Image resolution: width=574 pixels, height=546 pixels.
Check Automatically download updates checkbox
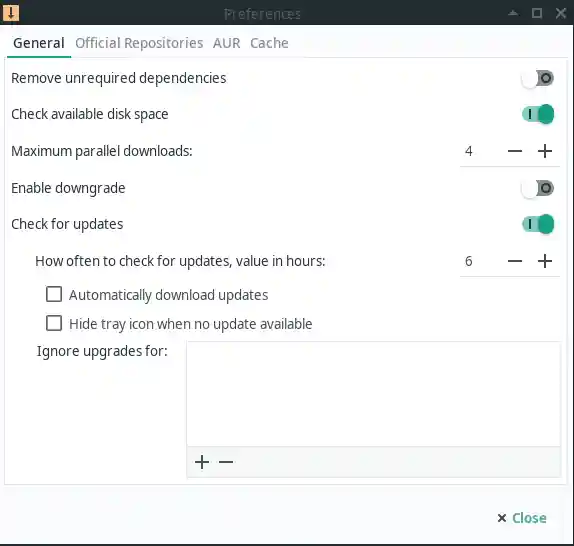(54, 294)
